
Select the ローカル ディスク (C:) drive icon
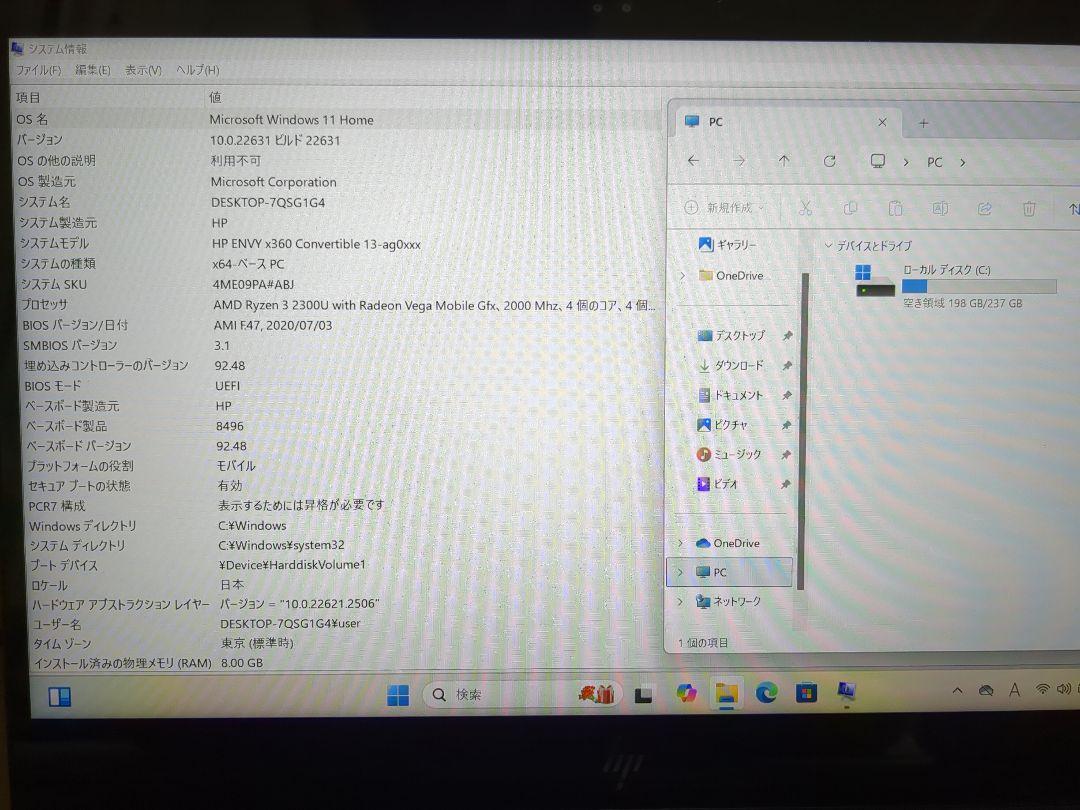click(x=875, y=280)
